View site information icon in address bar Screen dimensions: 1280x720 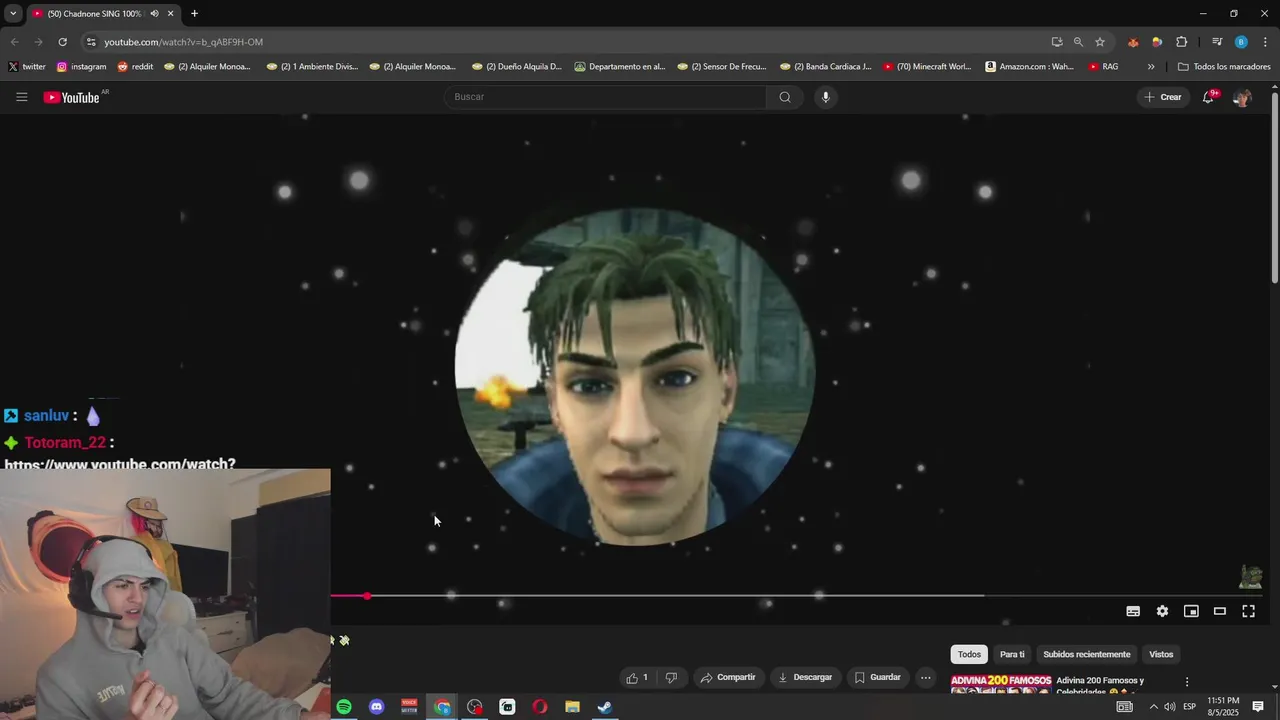[x=91, y=42]
